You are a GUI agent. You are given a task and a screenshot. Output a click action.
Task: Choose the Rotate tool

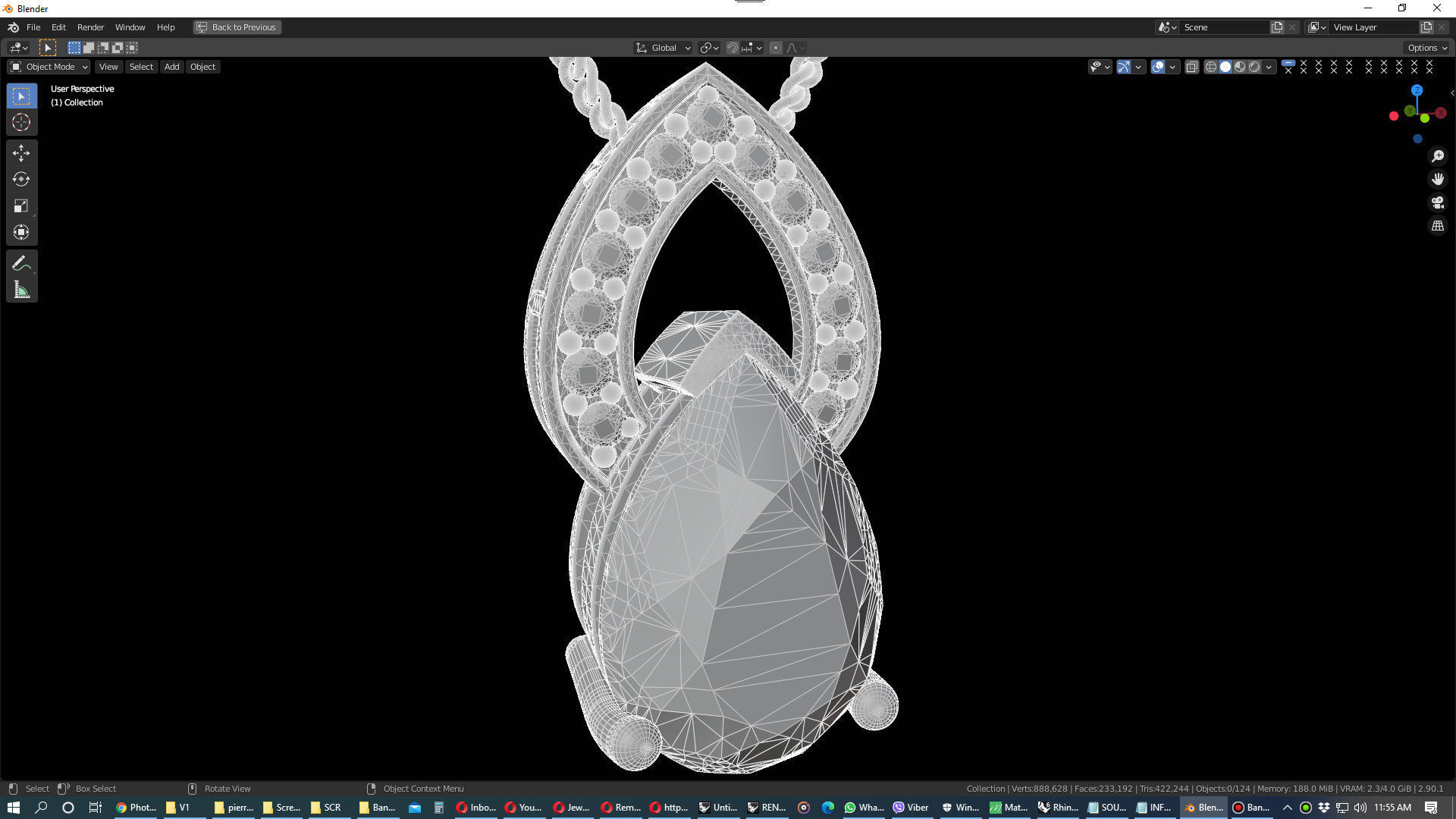click(21, 180)
